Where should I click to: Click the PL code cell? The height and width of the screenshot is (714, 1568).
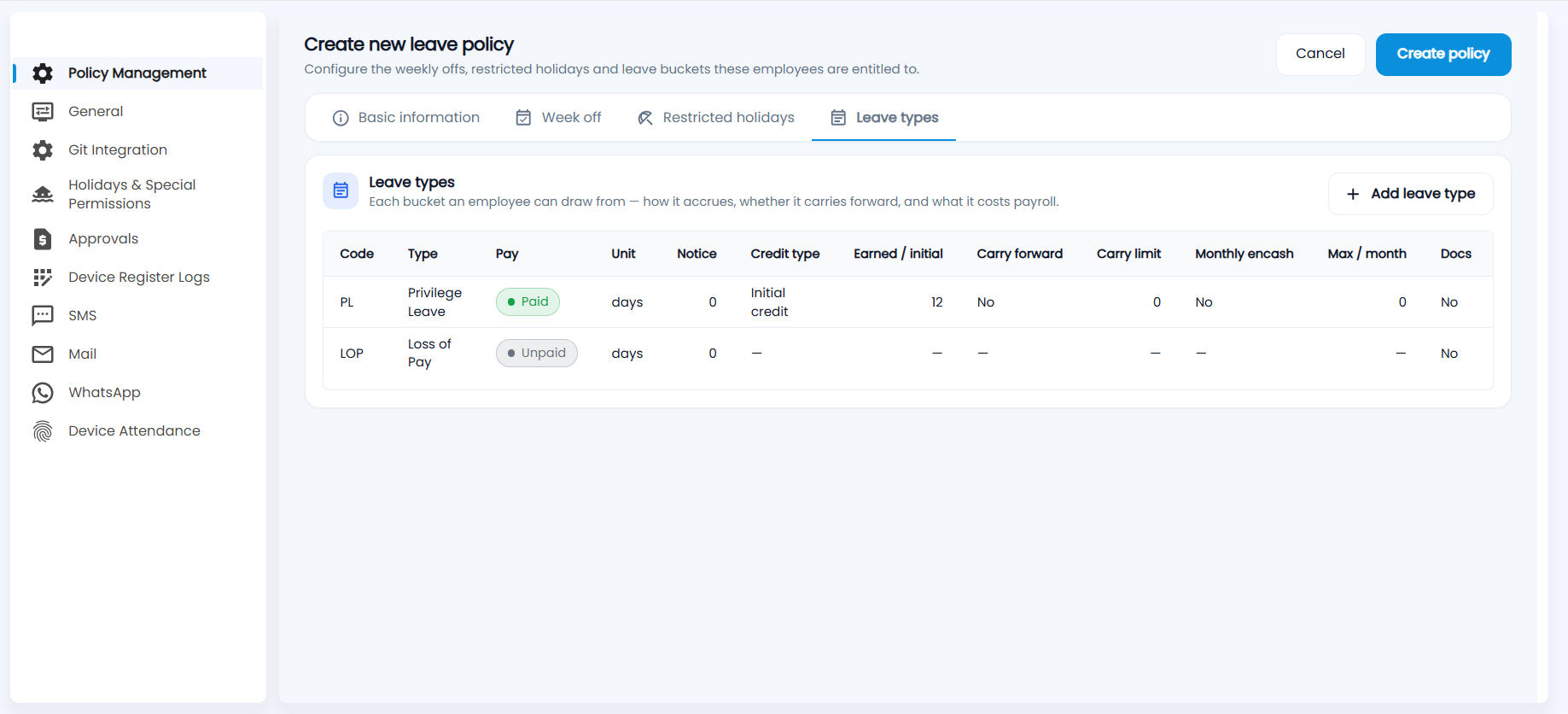click(347, 302)
